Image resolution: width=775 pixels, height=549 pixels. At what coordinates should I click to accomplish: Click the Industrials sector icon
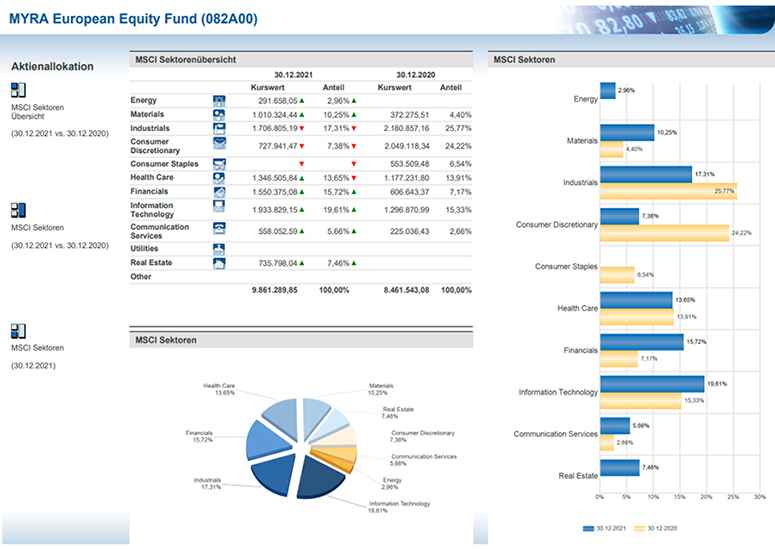219,128
